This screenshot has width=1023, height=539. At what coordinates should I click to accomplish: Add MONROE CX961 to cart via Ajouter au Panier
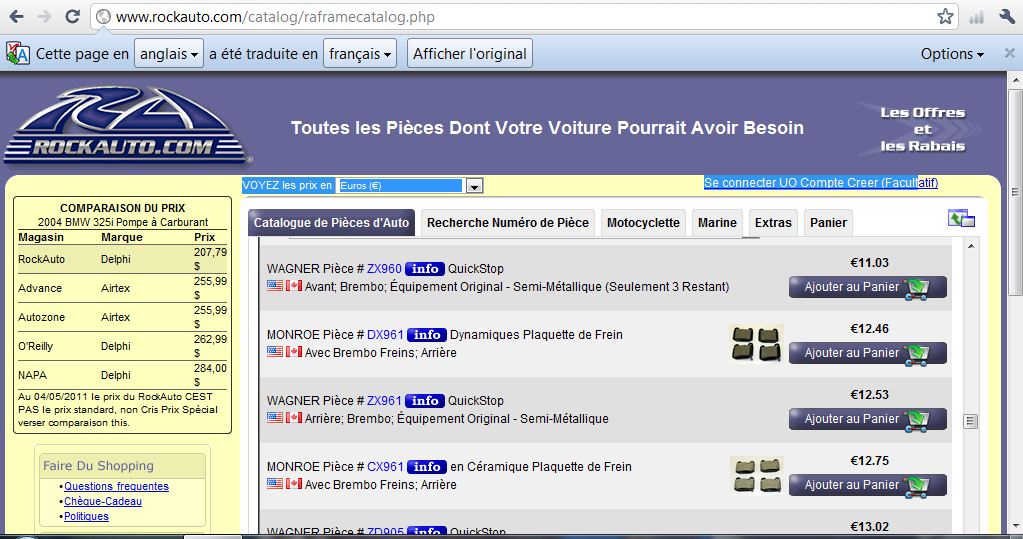[x=868, y=485]
